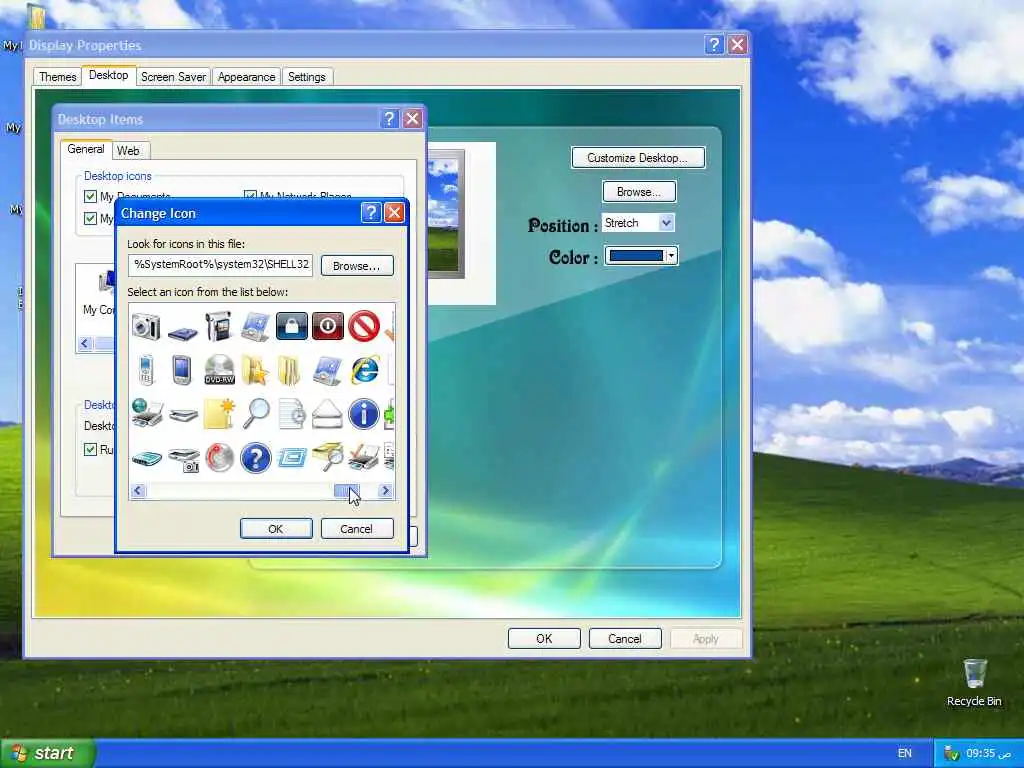Select the plain open folder icon
Viewport: 1024px width, 768px height.
[289, 370]
